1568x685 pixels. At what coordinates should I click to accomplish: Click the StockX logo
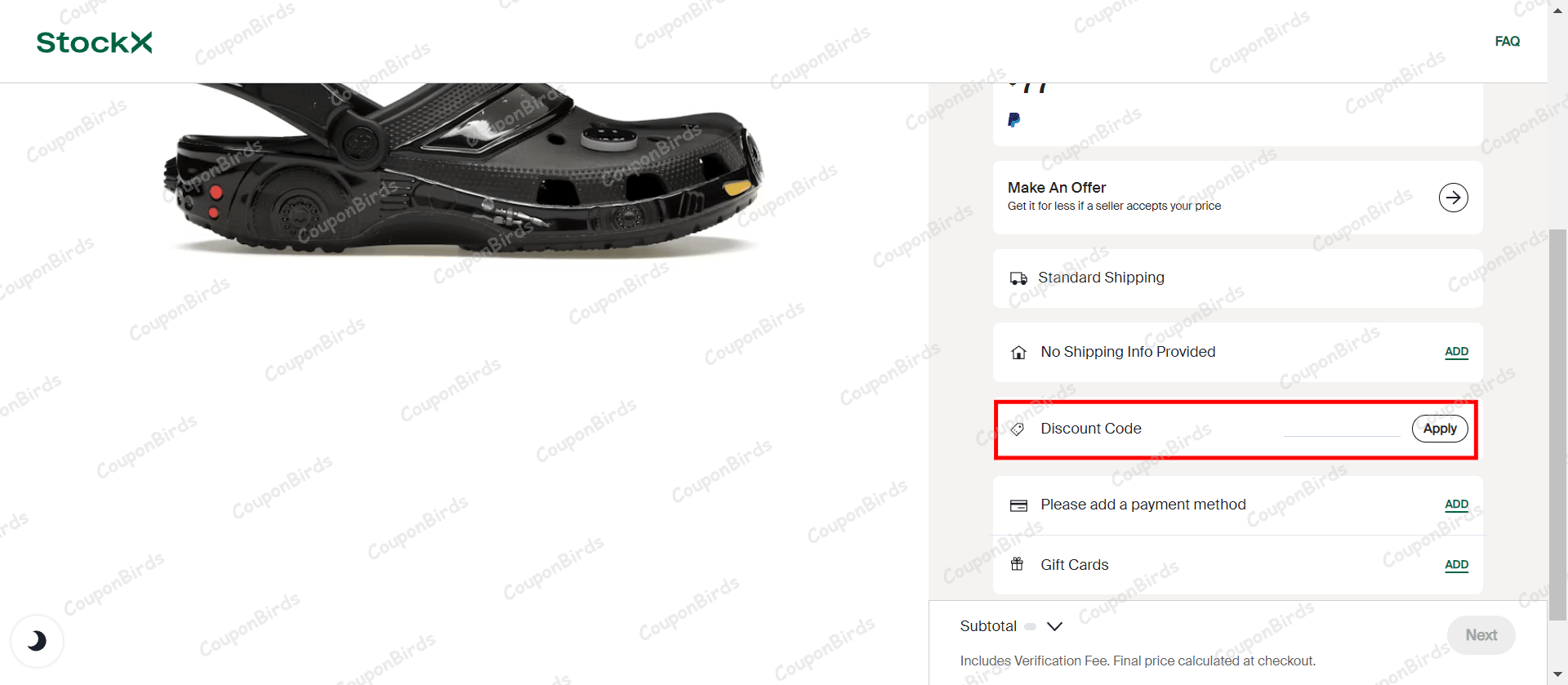pyautogui.click(x=93, y=42)
